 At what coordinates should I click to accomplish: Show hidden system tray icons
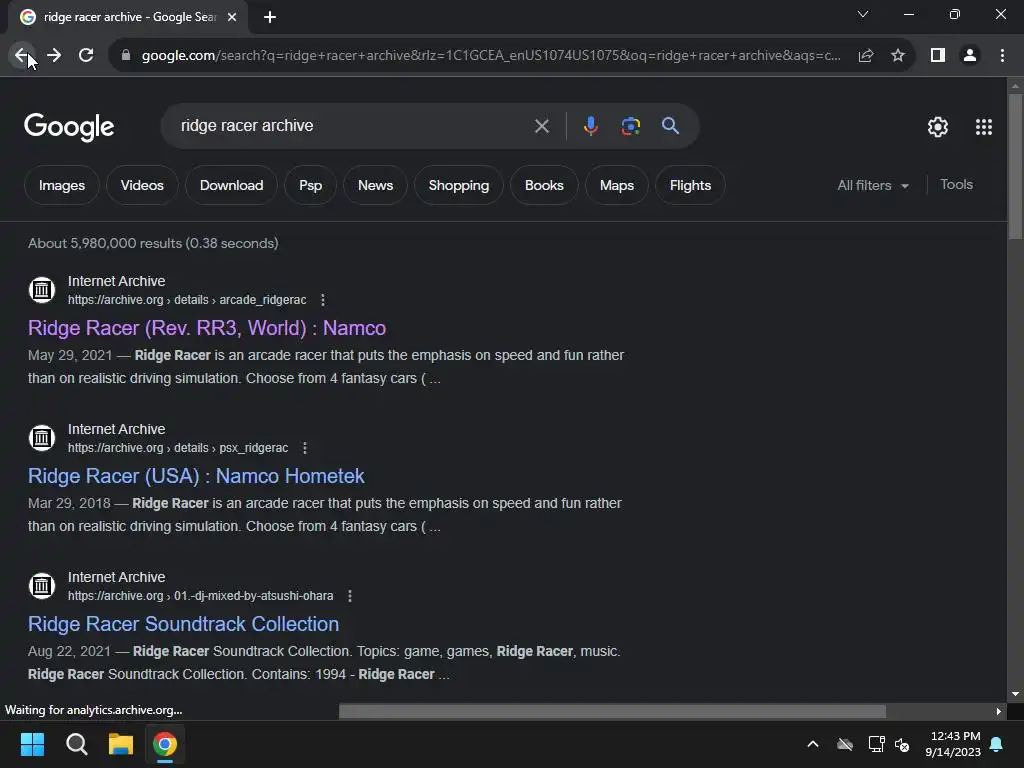(813, 744)
